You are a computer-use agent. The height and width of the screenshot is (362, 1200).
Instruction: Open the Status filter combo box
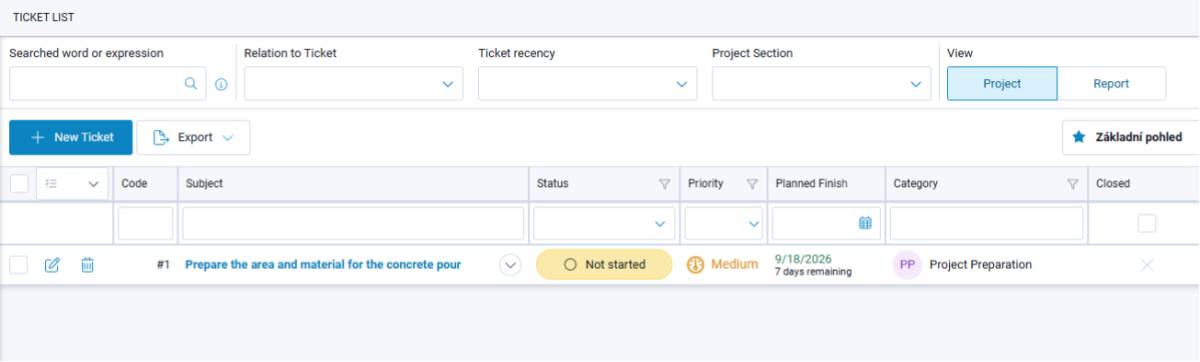604,224
